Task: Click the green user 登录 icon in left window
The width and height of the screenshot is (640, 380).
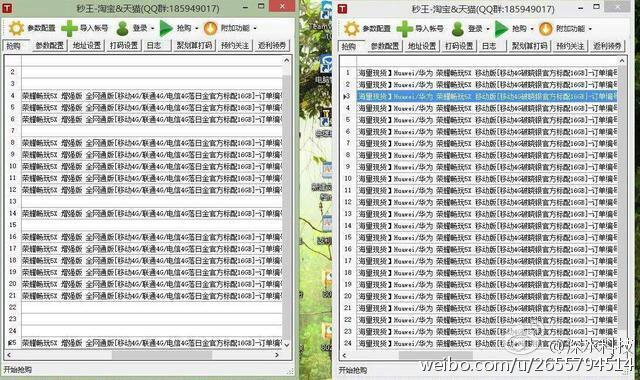Action: 122,28
